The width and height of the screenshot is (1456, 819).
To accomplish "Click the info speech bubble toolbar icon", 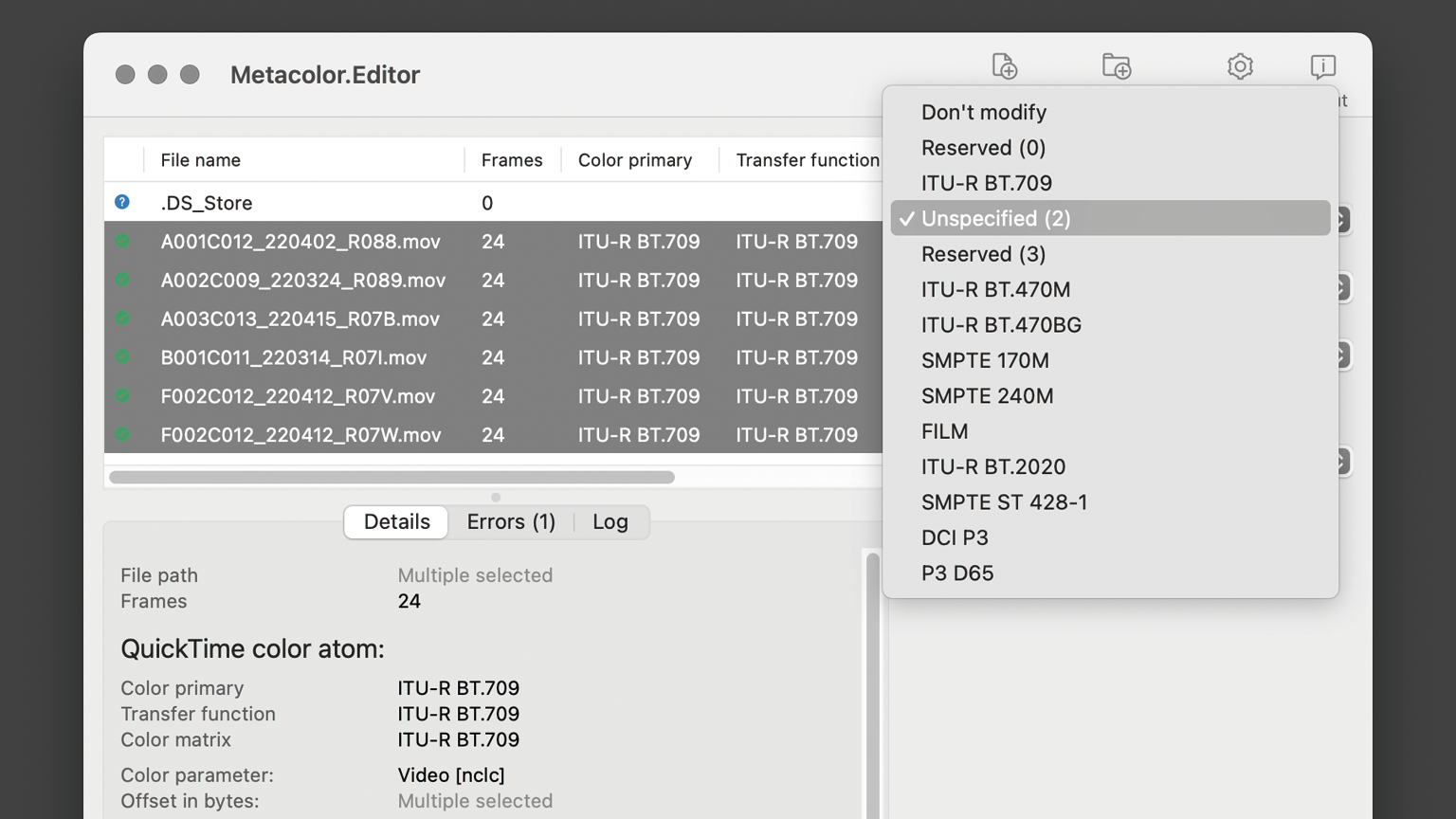I will coord(1322,66).
